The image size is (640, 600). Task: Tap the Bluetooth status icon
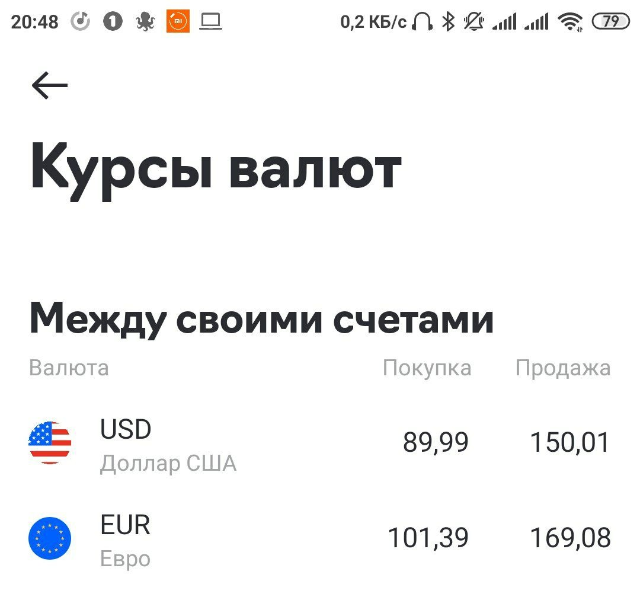pos(449,21)
